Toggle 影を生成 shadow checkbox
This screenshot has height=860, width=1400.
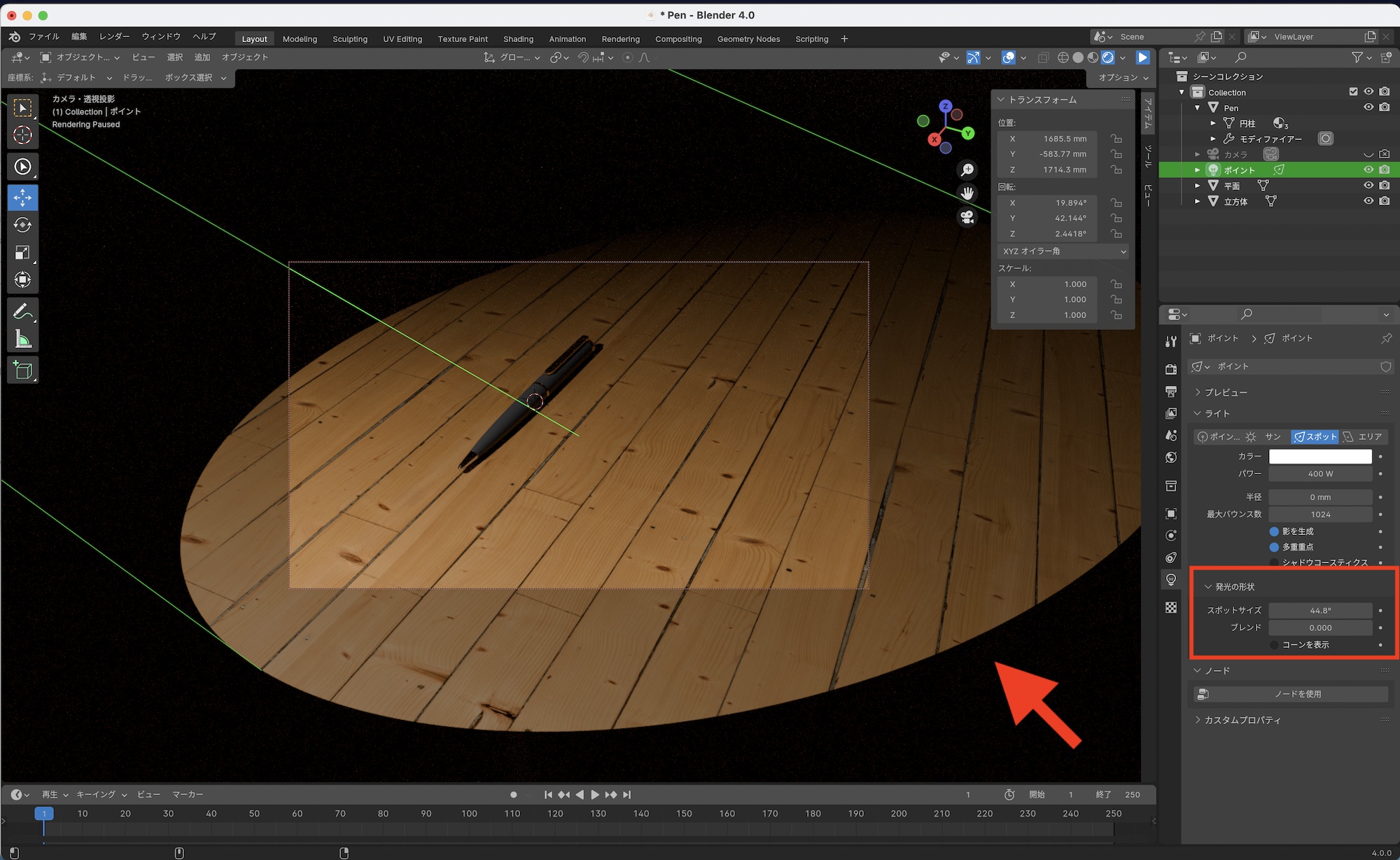1274,532
